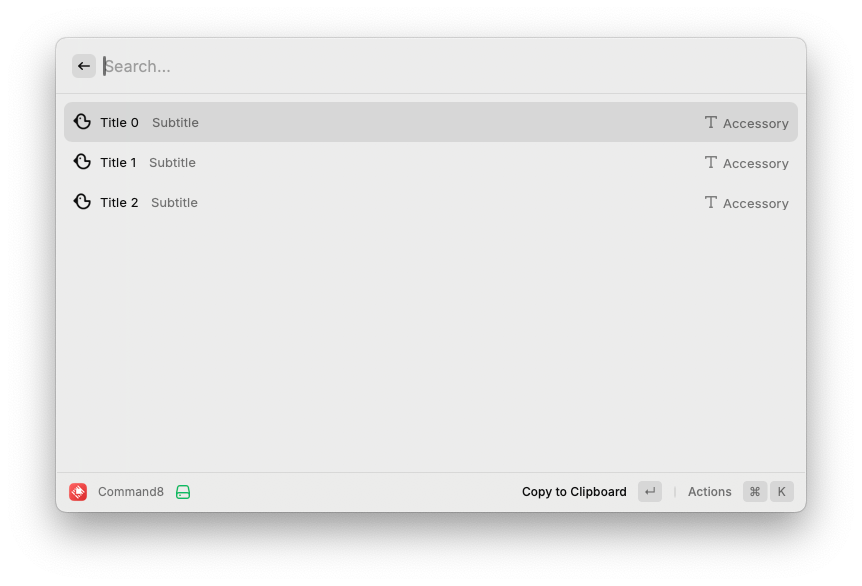862x586 pixels.
Task: Click the Command key shortcut badge
Action: (755, 491)
